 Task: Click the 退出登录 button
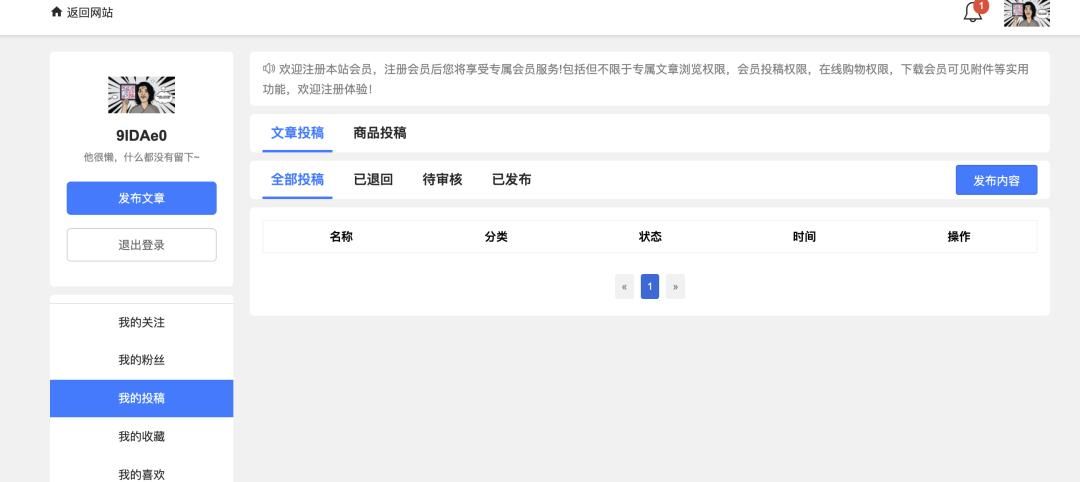[x=141, y=245]
